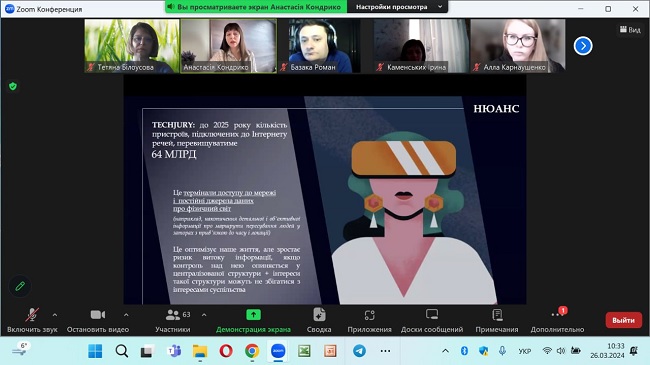
Task: Open the Приложения apps panel
Action: tap(369, 321)
